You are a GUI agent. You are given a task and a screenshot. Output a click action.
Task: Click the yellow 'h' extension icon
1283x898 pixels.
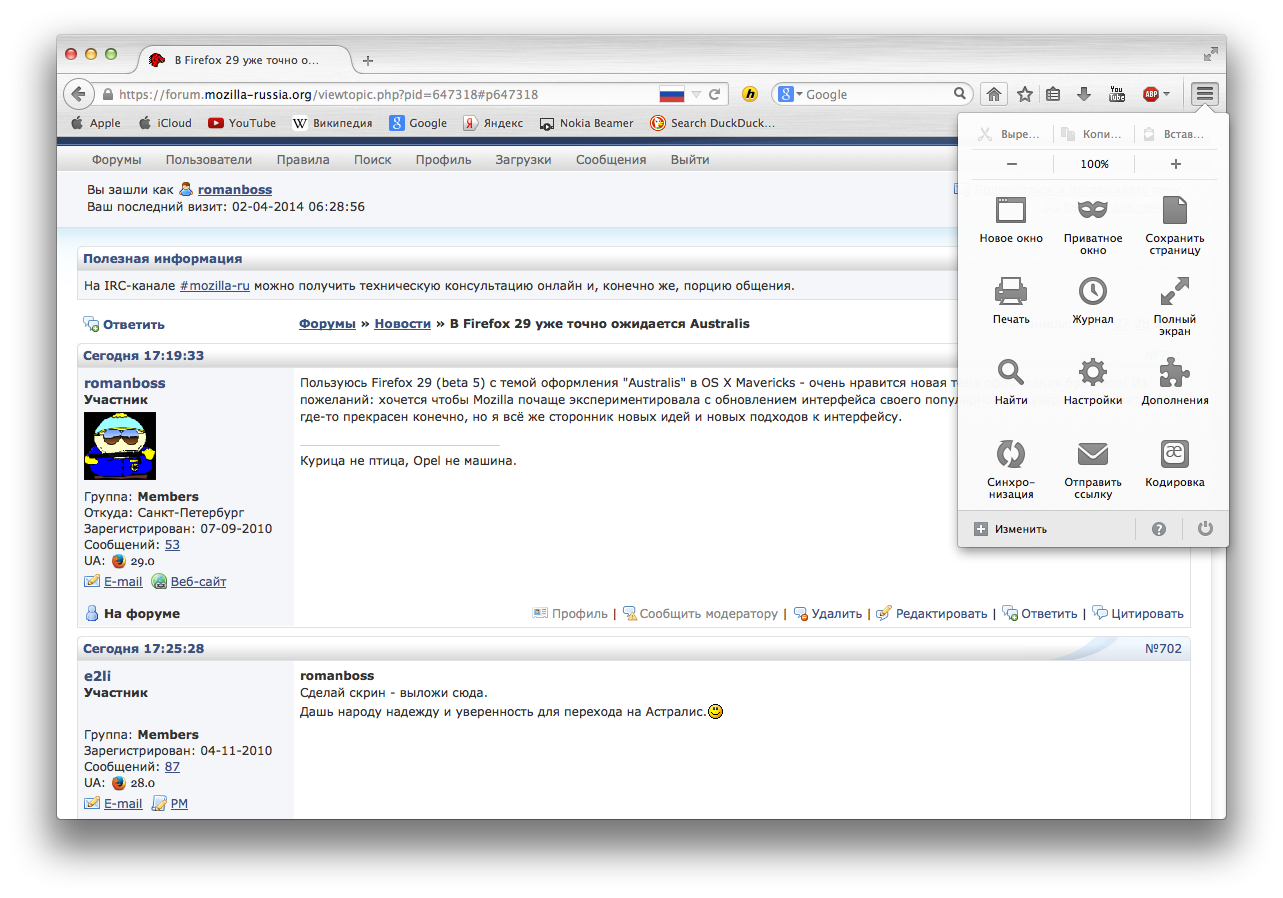pos(750,94)
